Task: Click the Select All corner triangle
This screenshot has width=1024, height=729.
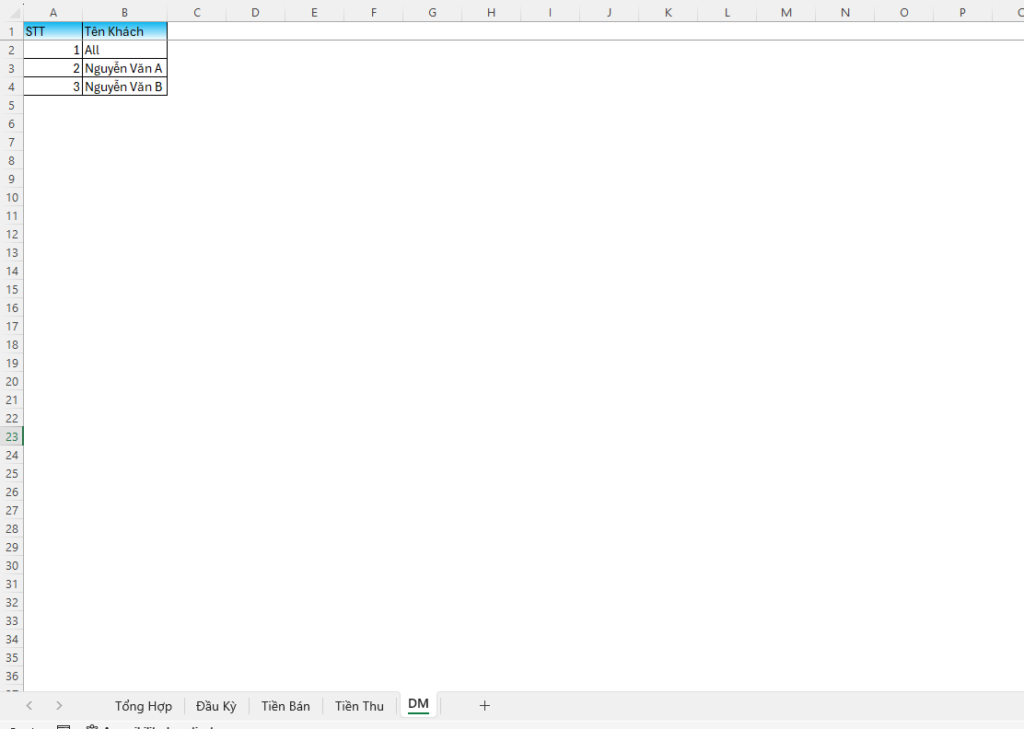Action: click(x=11, y=12)
